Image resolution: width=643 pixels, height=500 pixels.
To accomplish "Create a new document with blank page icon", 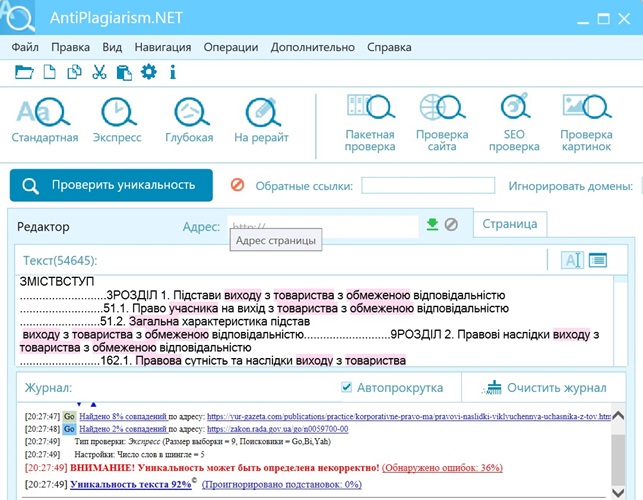I will pyautogui.click(x=50, y=72).
